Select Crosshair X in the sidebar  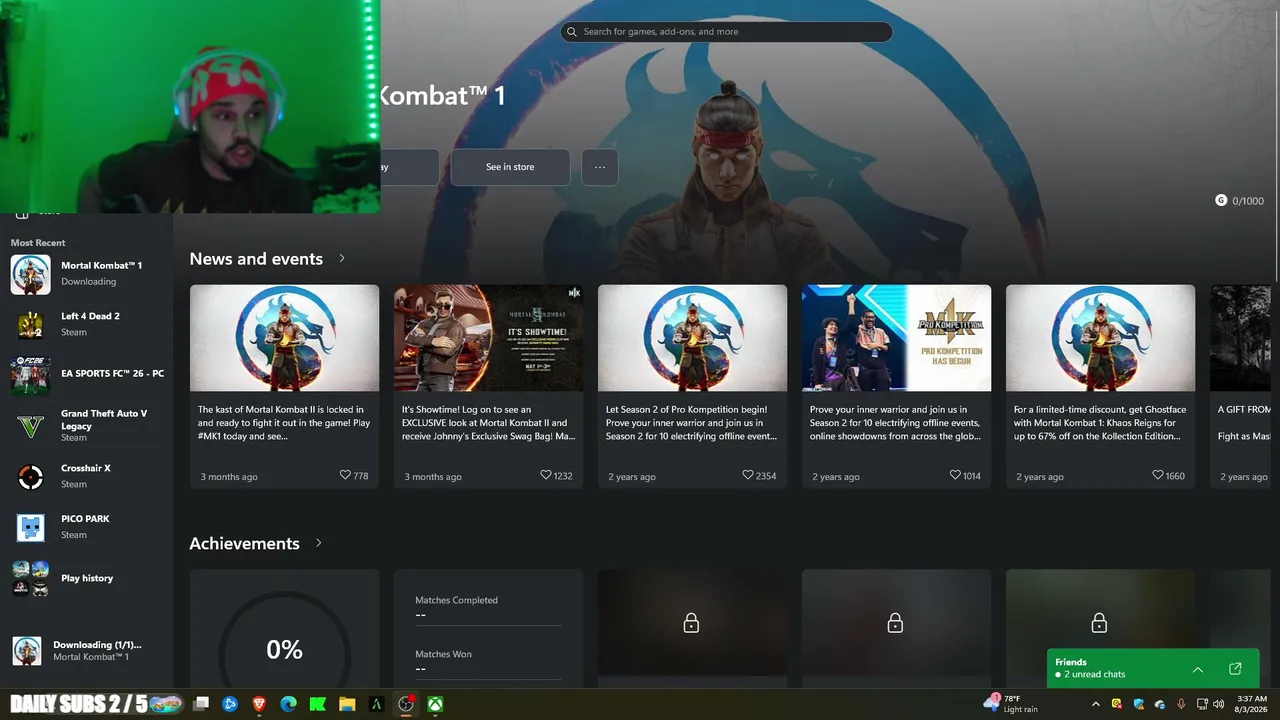pos(87,477)
